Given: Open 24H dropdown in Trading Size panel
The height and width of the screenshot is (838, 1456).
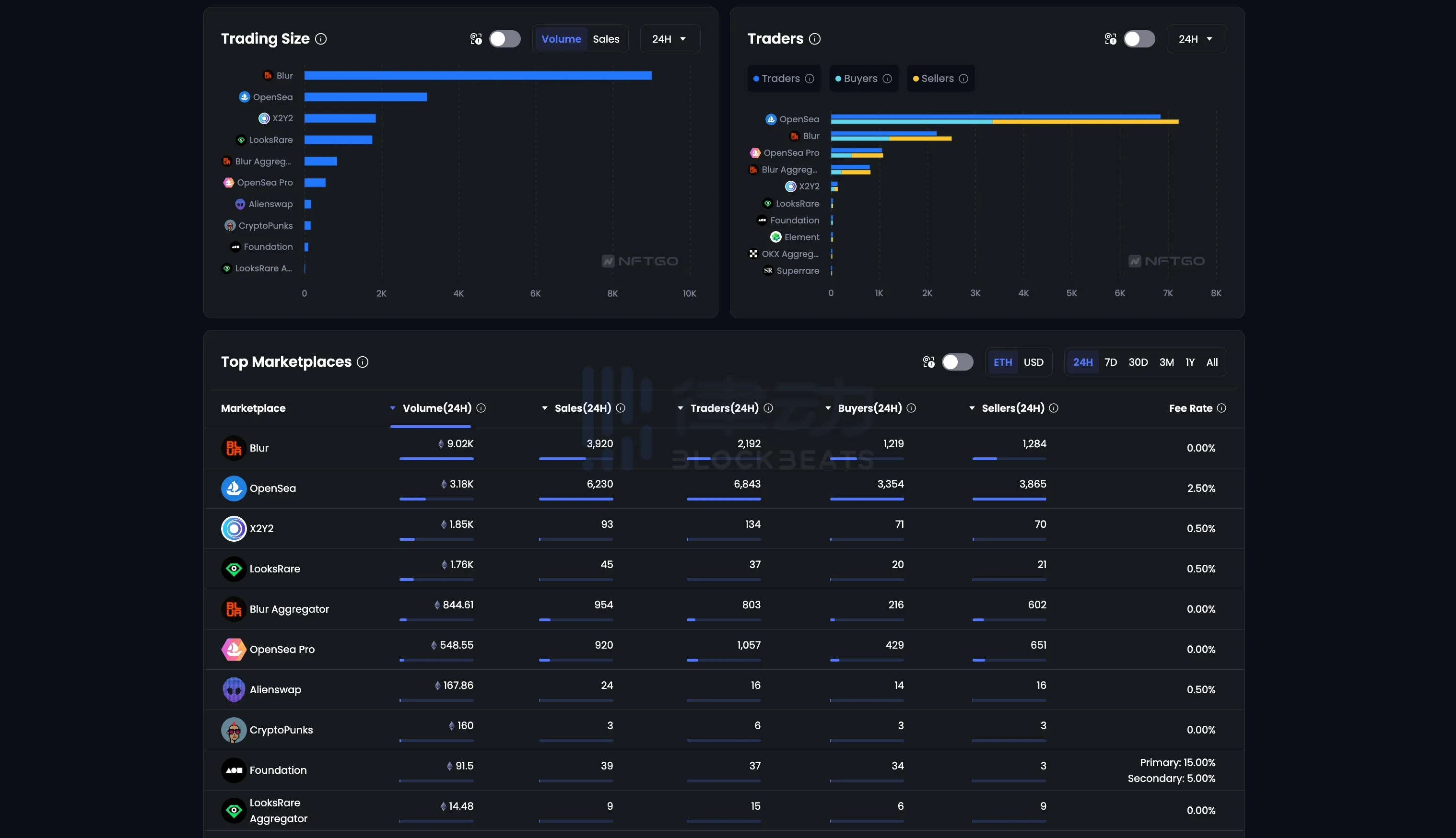Looking at the screenshot, I should (x=669, y=39).
